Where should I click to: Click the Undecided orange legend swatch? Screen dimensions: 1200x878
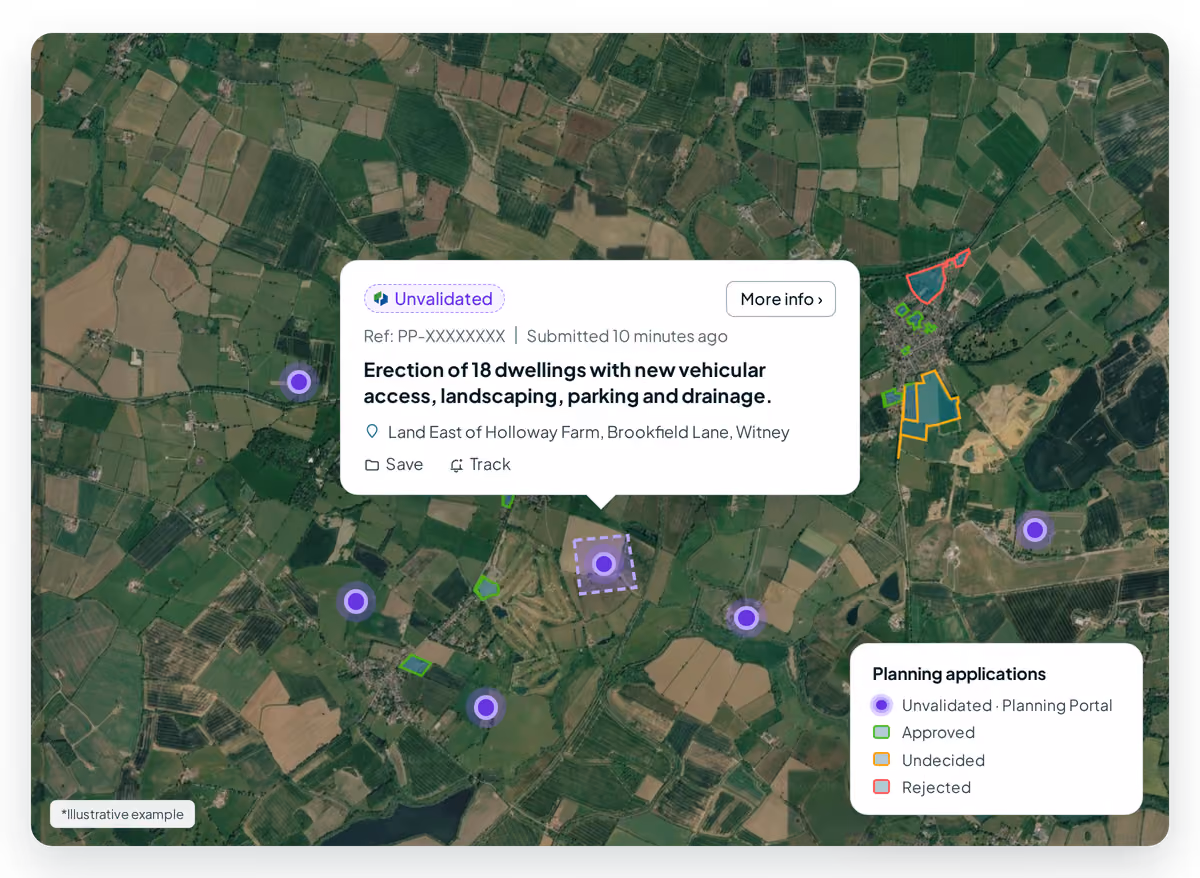pos(881,760)
